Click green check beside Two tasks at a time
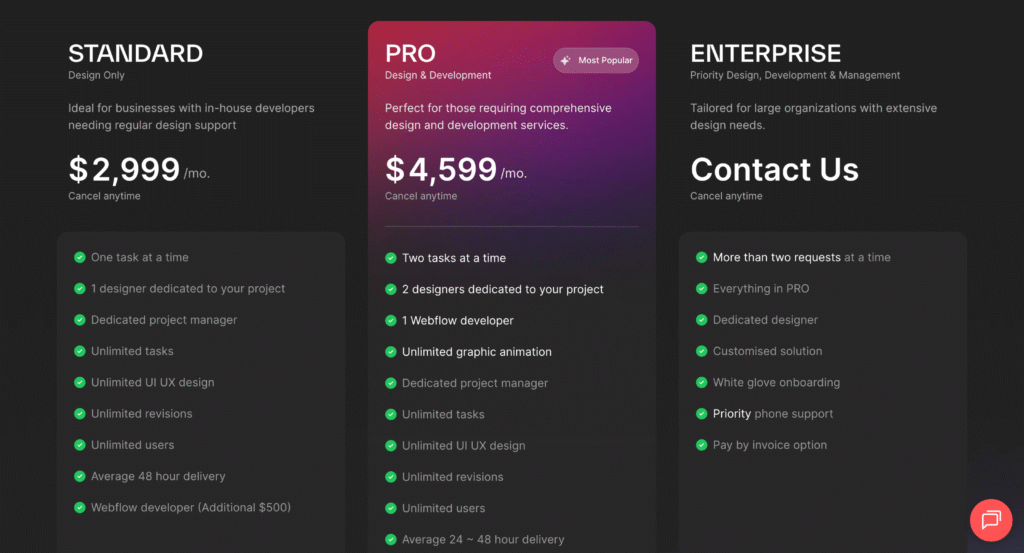The height and width of the screenshot is (553, 1024). (x=391, y=258)
